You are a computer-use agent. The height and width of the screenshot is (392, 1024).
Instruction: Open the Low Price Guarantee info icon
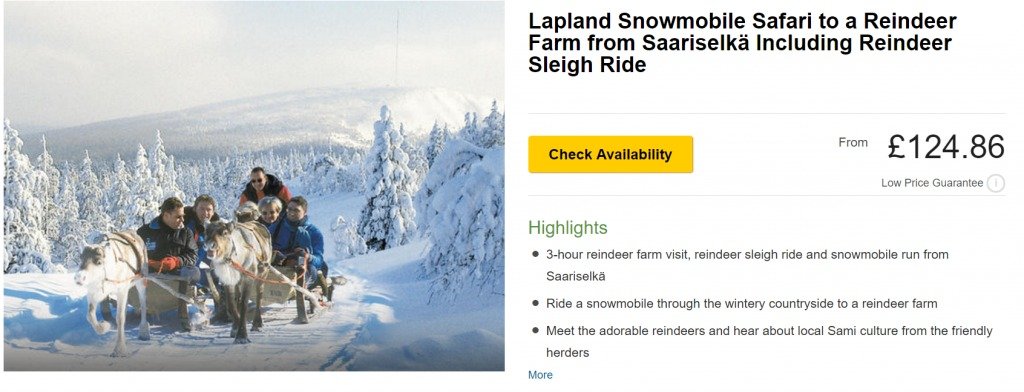click(x=995, y=184)
